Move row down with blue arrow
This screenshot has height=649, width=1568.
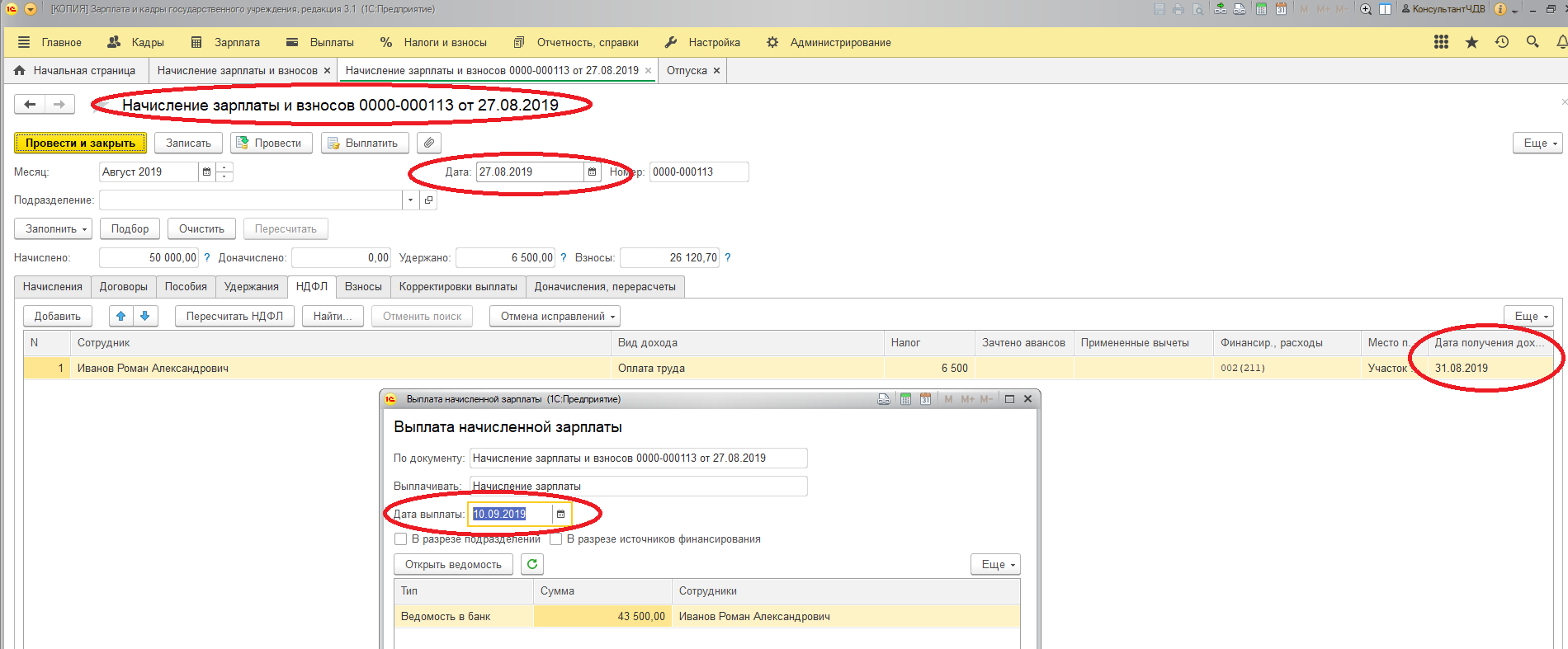(x=144, y=316)
